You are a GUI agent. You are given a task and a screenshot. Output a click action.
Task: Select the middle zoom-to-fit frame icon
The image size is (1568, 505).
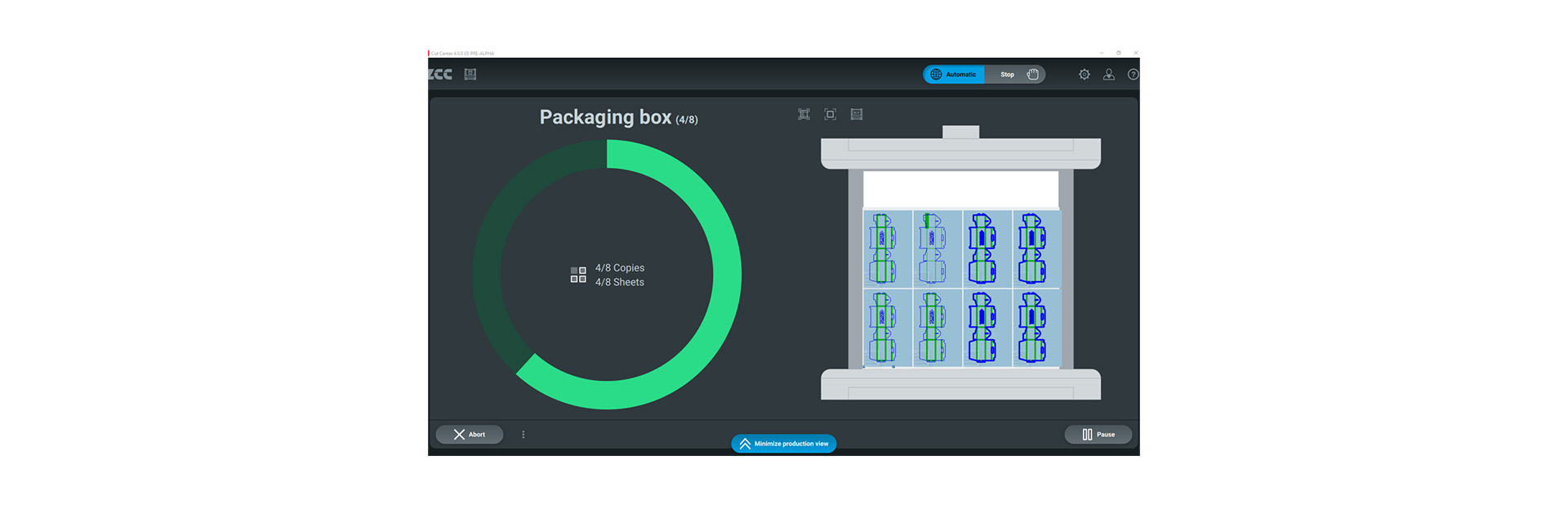click(831, 114)
